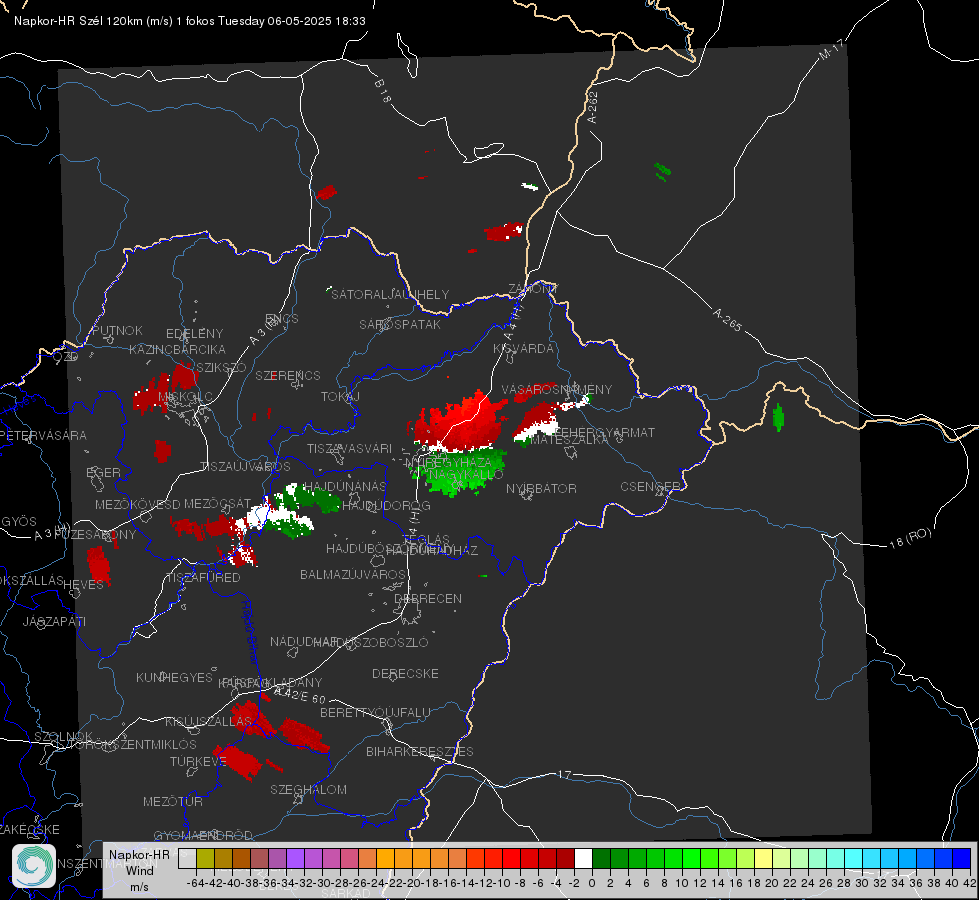
Task: Select the A-262 road label
Action: 593,107
